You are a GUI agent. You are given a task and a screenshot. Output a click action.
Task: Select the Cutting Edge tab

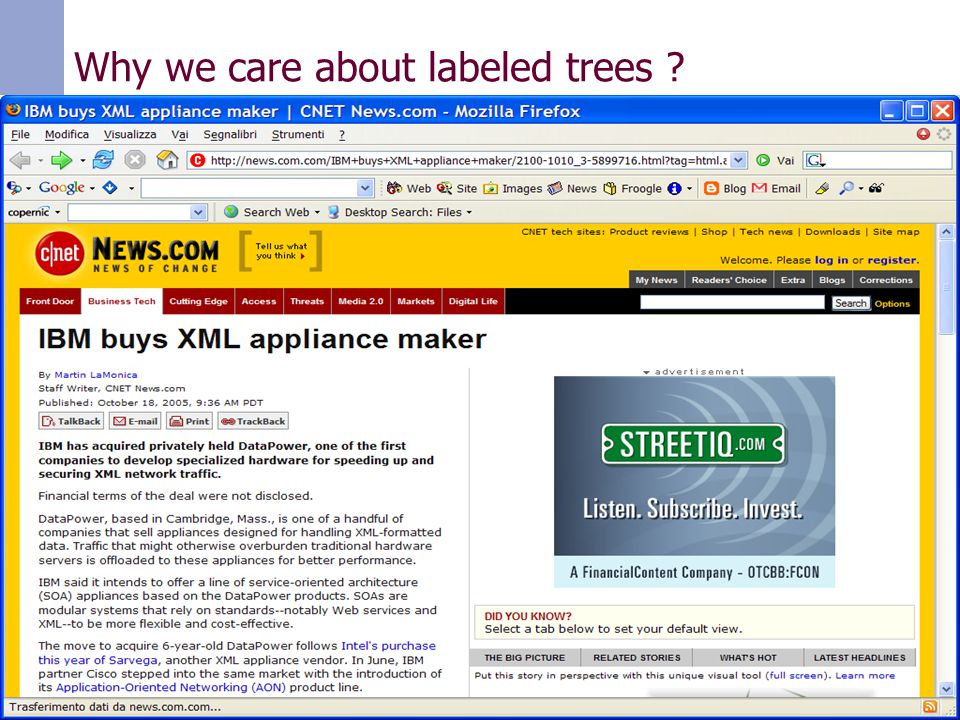[198, 301]
